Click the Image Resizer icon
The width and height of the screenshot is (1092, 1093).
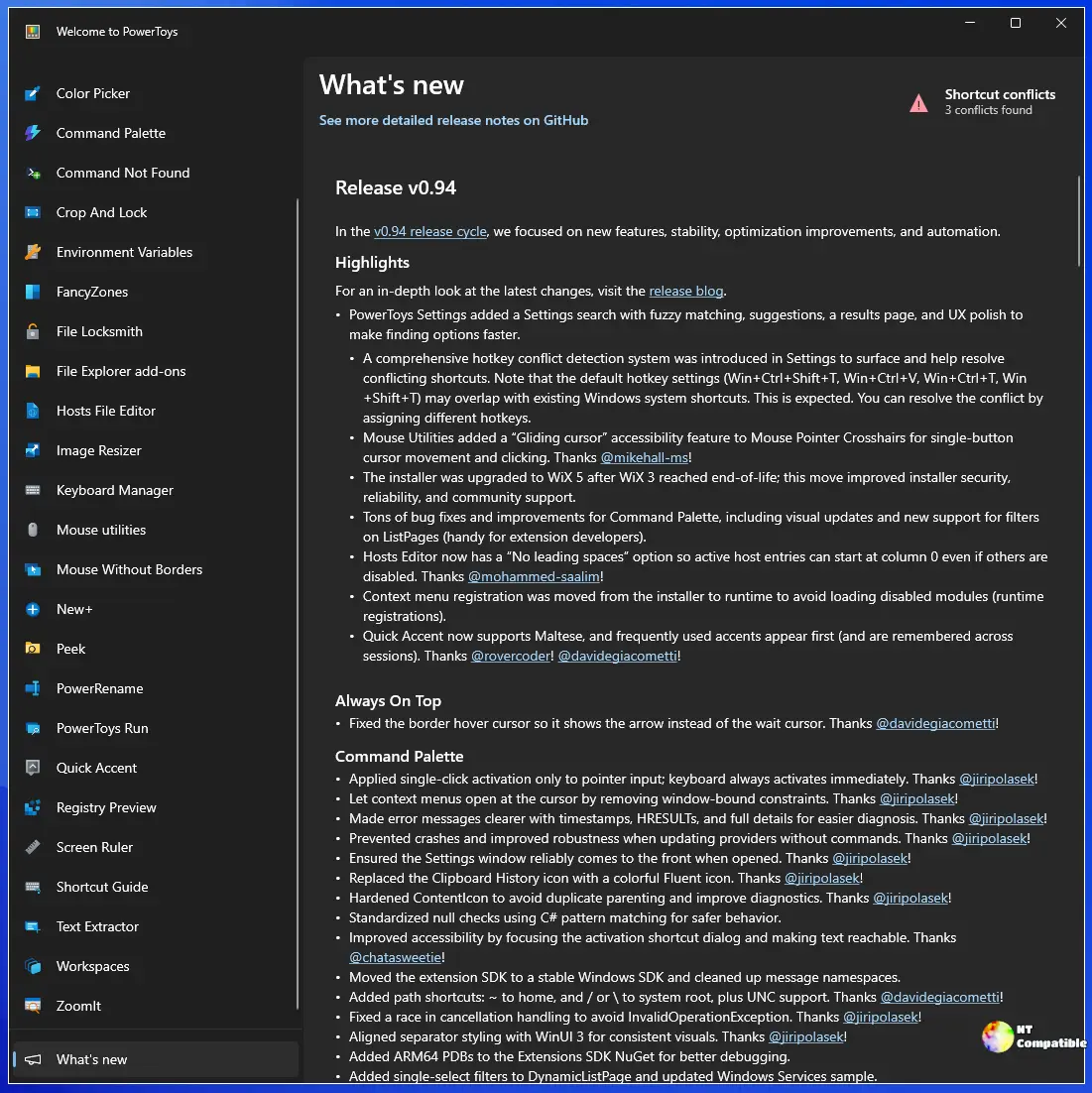click(33, 450)
